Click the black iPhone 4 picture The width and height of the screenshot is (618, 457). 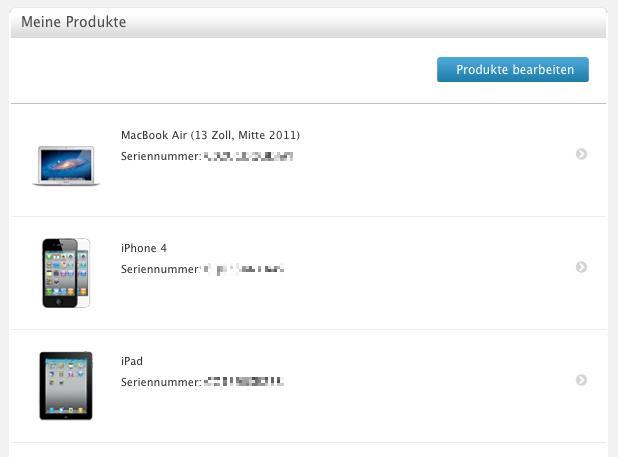click(60, 273)
